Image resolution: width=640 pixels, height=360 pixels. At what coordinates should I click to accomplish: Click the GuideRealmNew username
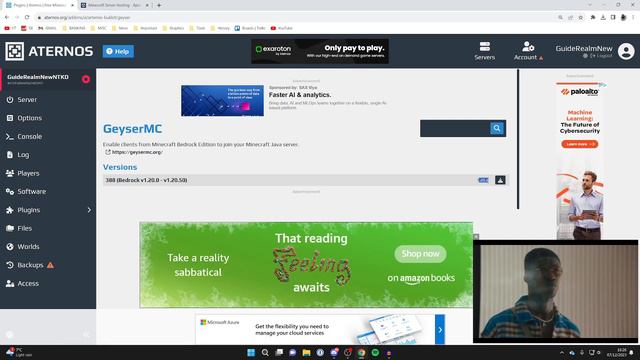[x=584, y=48]
